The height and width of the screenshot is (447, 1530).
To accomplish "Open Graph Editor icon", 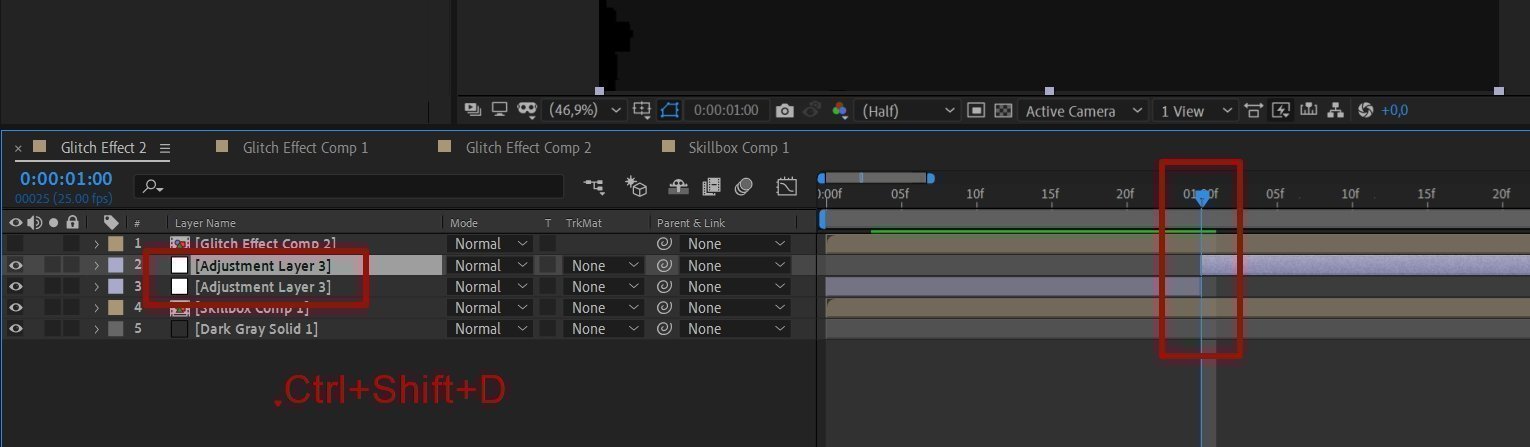I will (x=787, y=186).
